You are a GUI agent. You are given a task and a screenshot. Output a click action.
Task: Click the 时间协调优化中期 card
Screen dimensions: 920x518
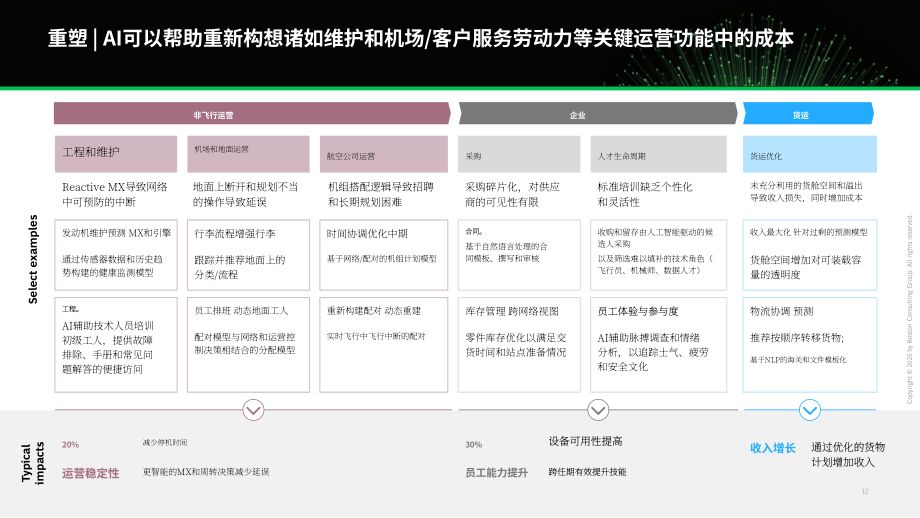(x=384, y=255)
